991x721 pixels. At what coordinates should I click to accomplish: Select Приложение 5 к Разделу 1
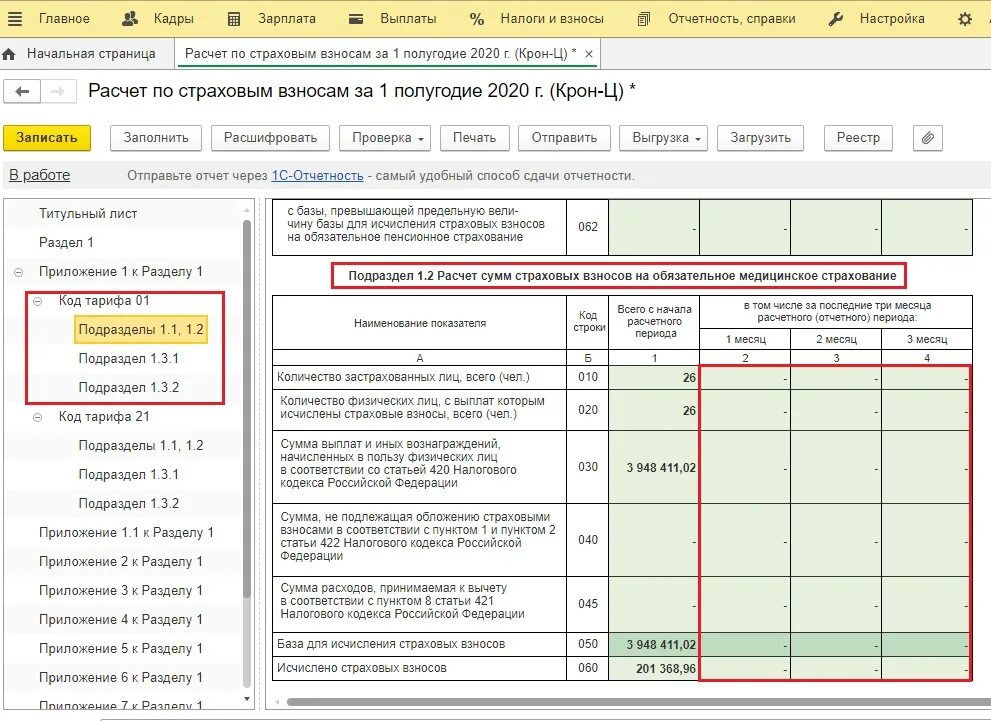tap(121, 649)
